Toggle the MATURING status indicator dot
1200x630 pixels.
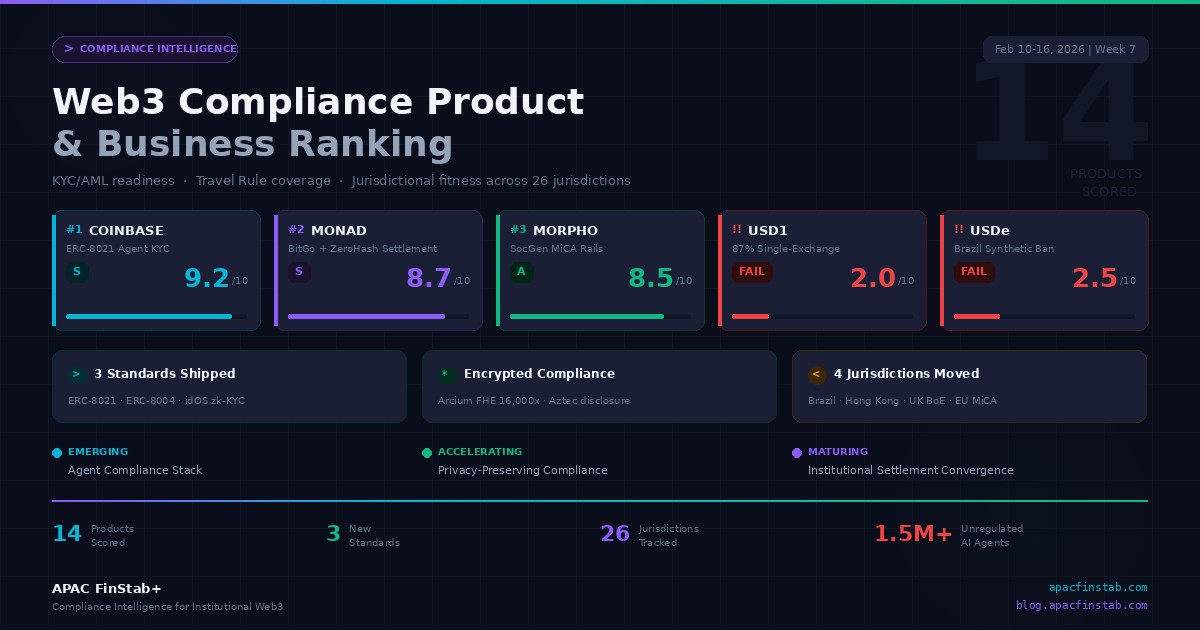pyautogui.click(x=796, y=452)
